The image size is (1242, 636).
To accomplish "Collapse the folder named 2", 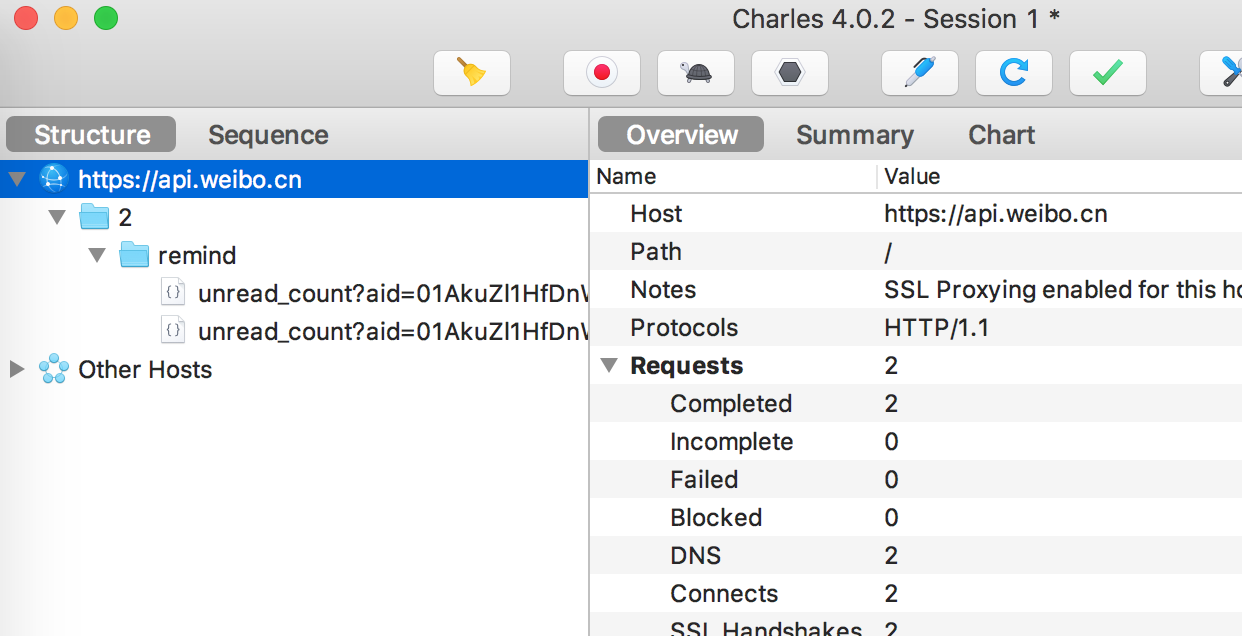I will (x=57, y=217).
